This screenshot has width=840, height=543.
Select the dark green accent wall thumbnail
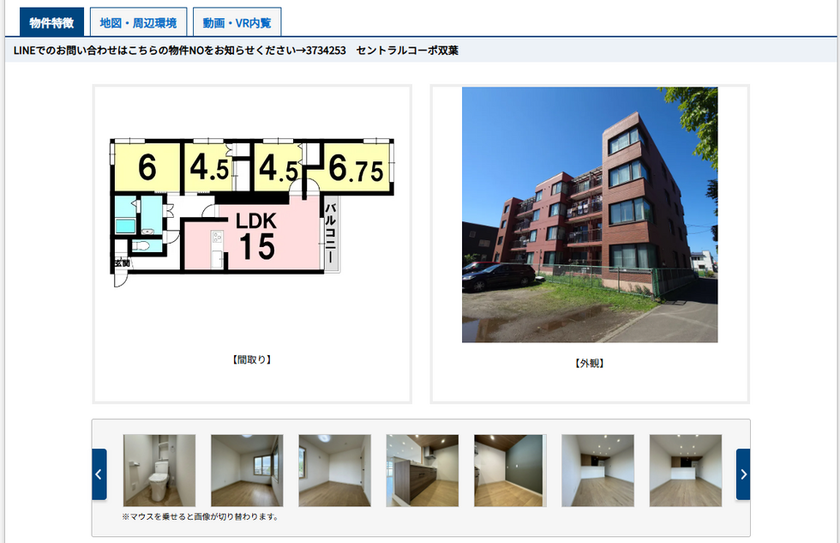(509, 470)
